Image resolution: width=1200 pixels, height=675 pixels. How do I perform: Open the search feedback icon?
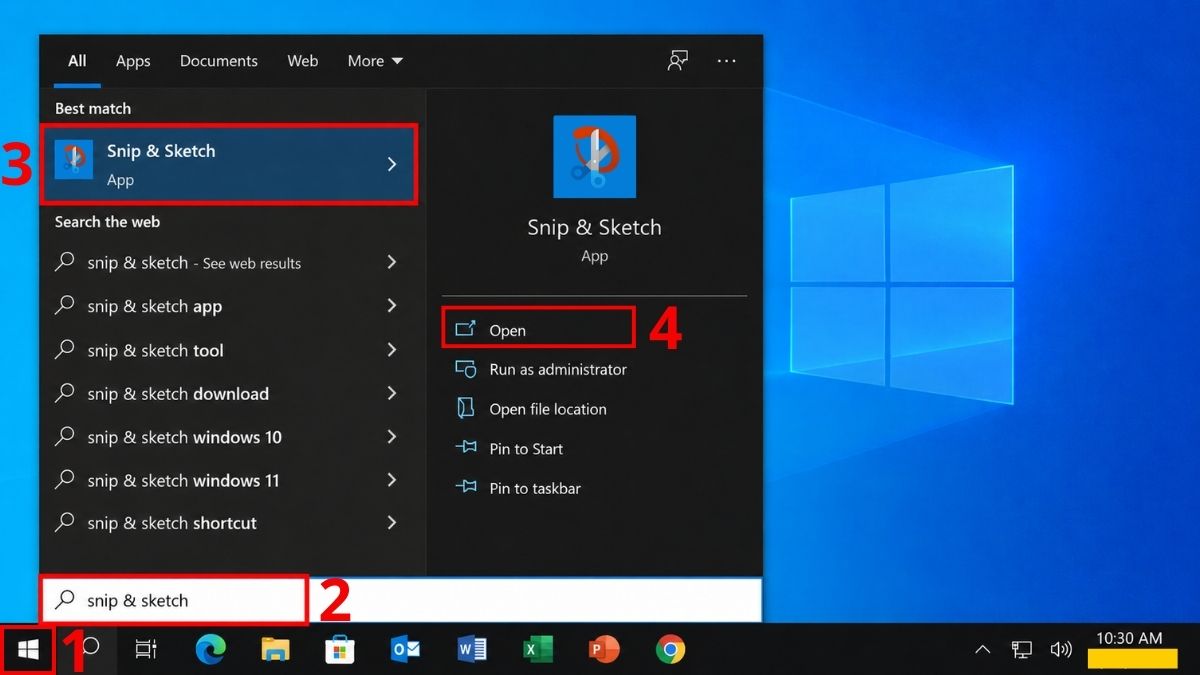[x=678, y=61]
